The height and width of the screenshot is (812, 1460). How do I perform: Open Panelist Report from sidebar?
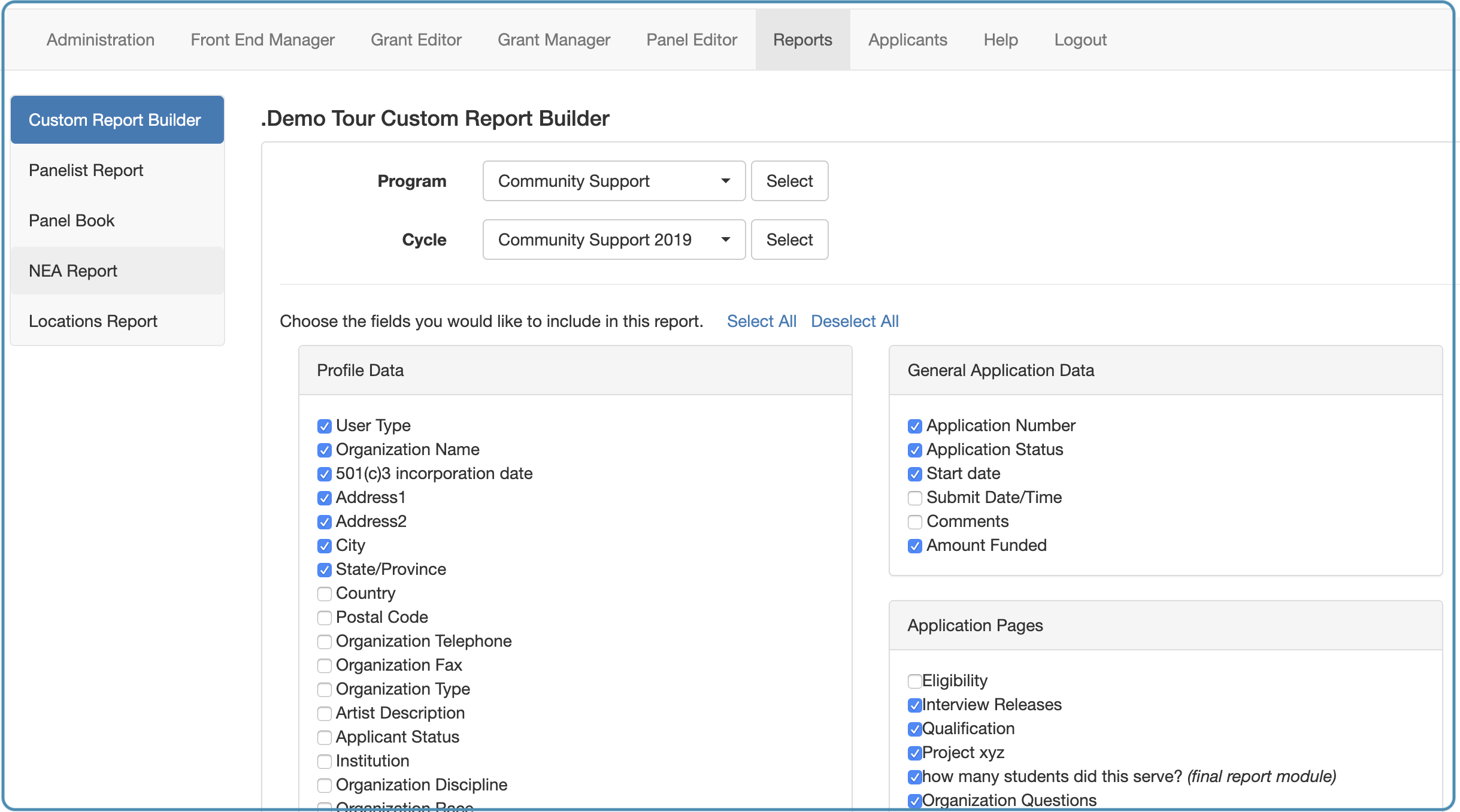click(117, 170)
